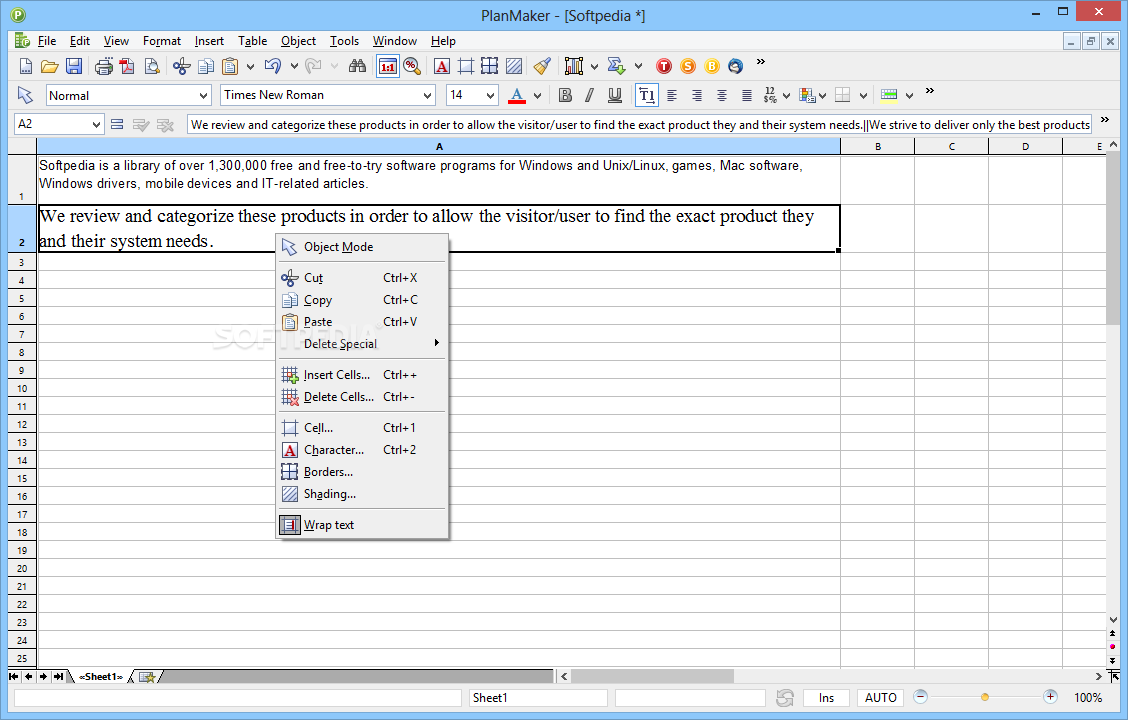This screenshot has width=1128, height=720.
Task: Open the Normal paragraph style dropdown
Action: (x=203, y=95)
